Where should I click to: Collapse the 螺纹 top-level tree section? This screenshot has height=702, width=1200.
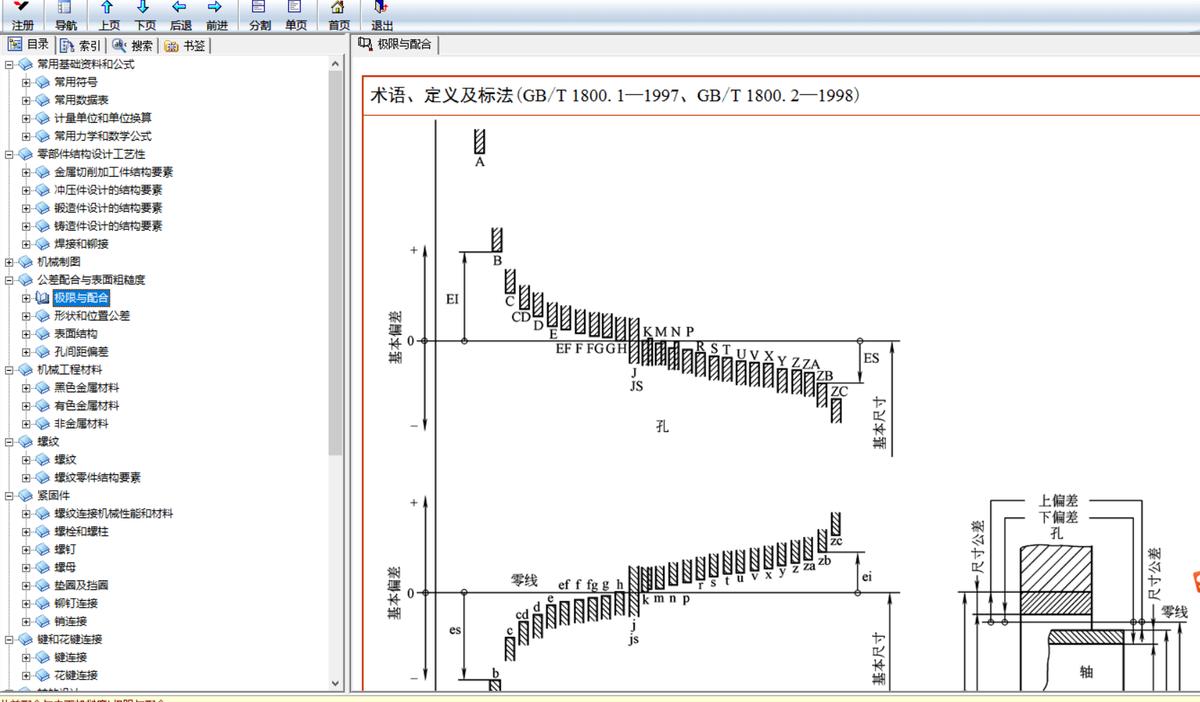[x=10, y=442]
